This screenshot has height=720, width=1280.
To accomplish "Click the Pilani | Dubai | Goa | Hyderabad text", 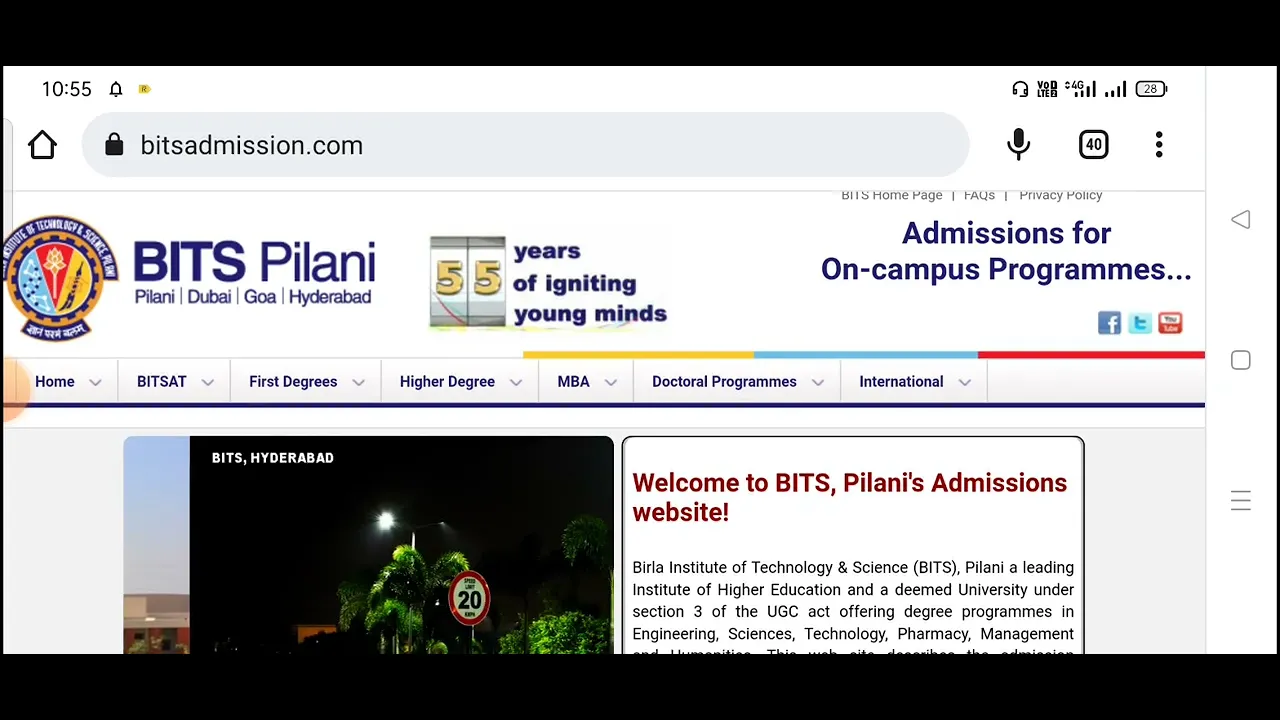I will click(253, 297).
